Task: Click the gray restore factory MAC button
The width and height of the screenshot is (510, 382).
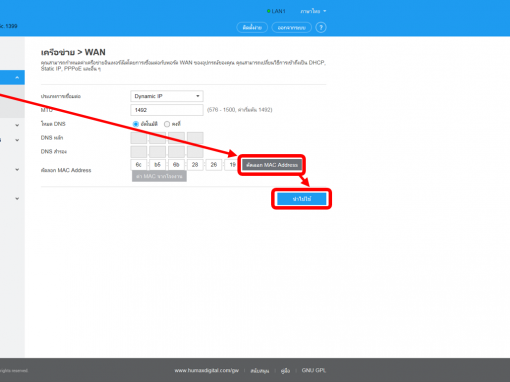Action: [159, 176]
